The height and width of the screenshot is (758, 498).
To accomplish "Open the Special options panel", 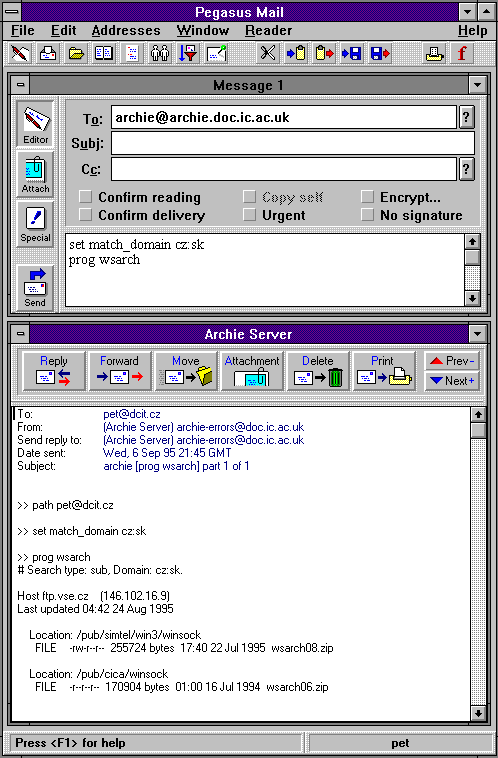I will [35, 223].
